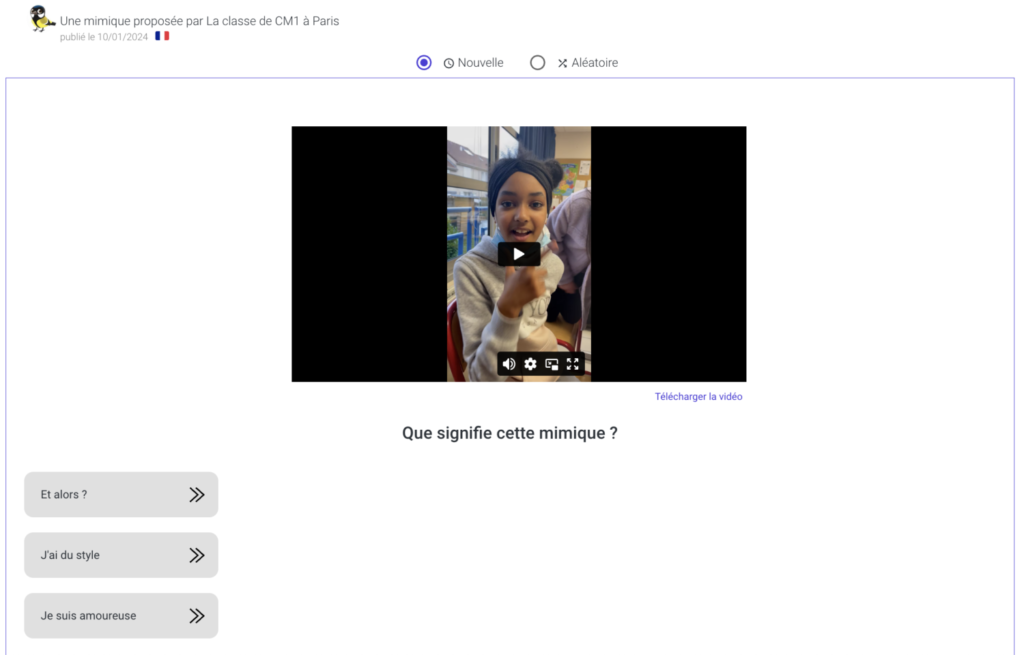
Task: Click the double chevron on "Et alors ?"
Action: 197,494
